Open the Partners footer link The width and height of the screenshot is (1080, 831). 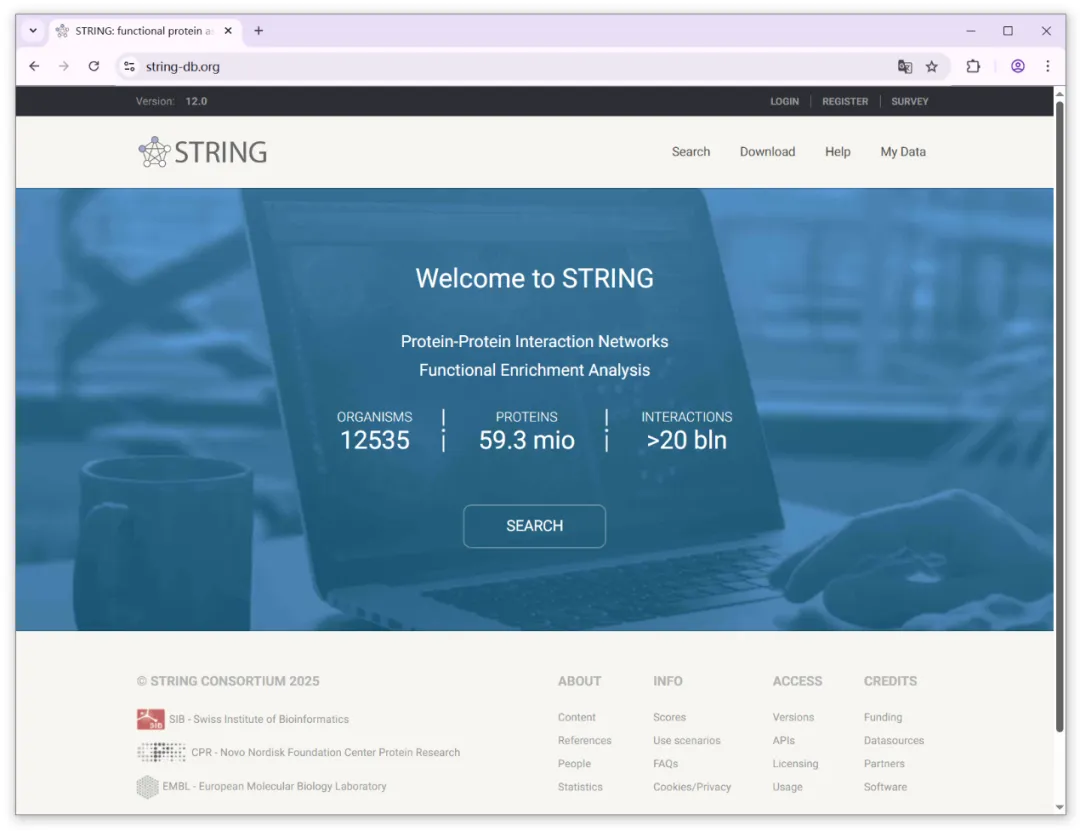pyautogui.click(x=884, y=763)
